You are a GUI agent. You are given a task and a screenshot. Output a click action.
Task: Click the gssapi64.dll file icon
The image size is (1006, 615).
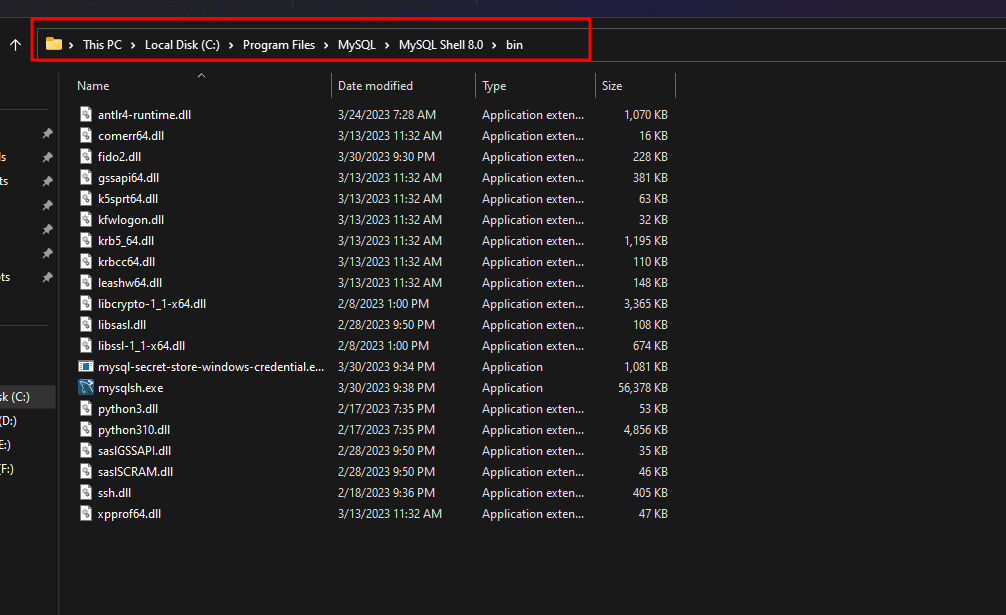coord(86,178)
